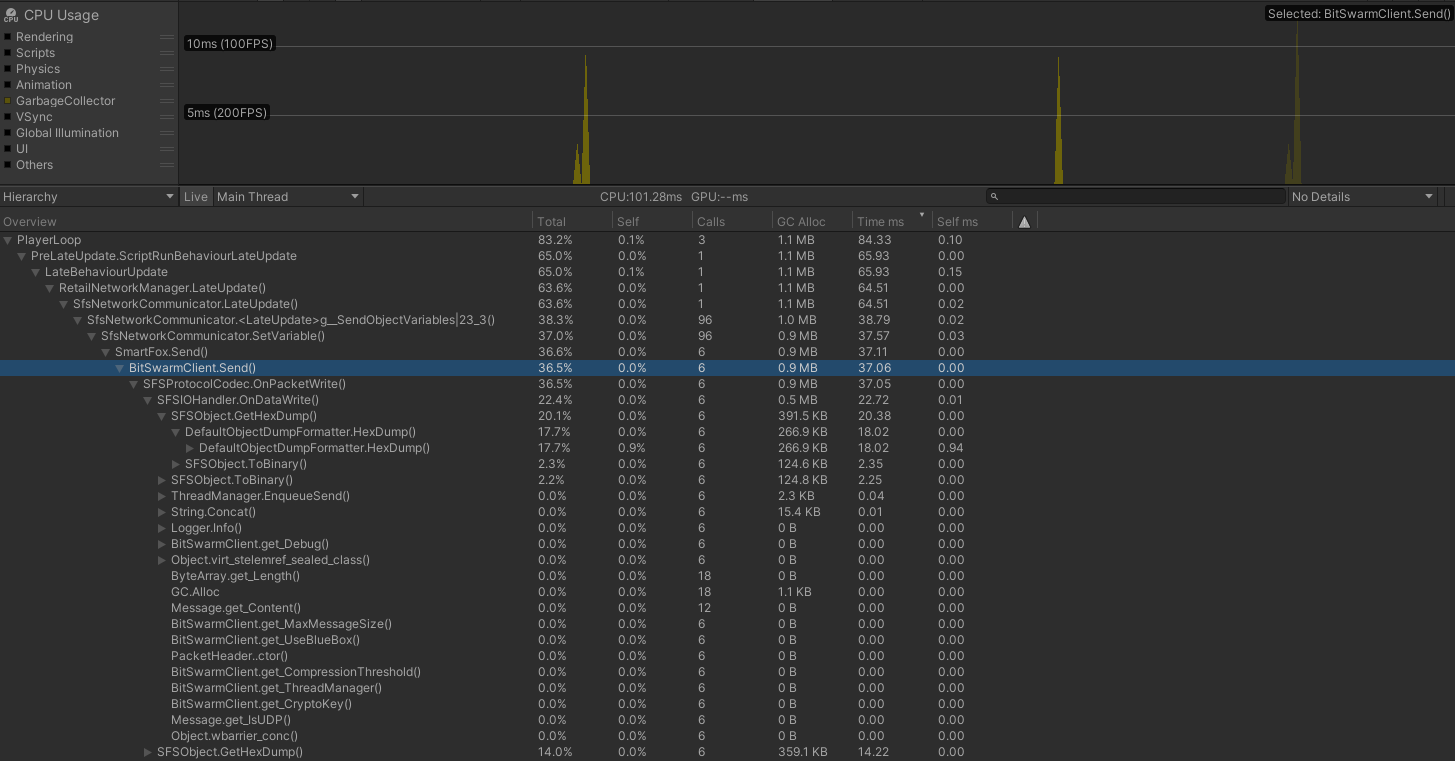Click the warning triangle column header icon
The image size is (1455, 761).
[1024, 222]
